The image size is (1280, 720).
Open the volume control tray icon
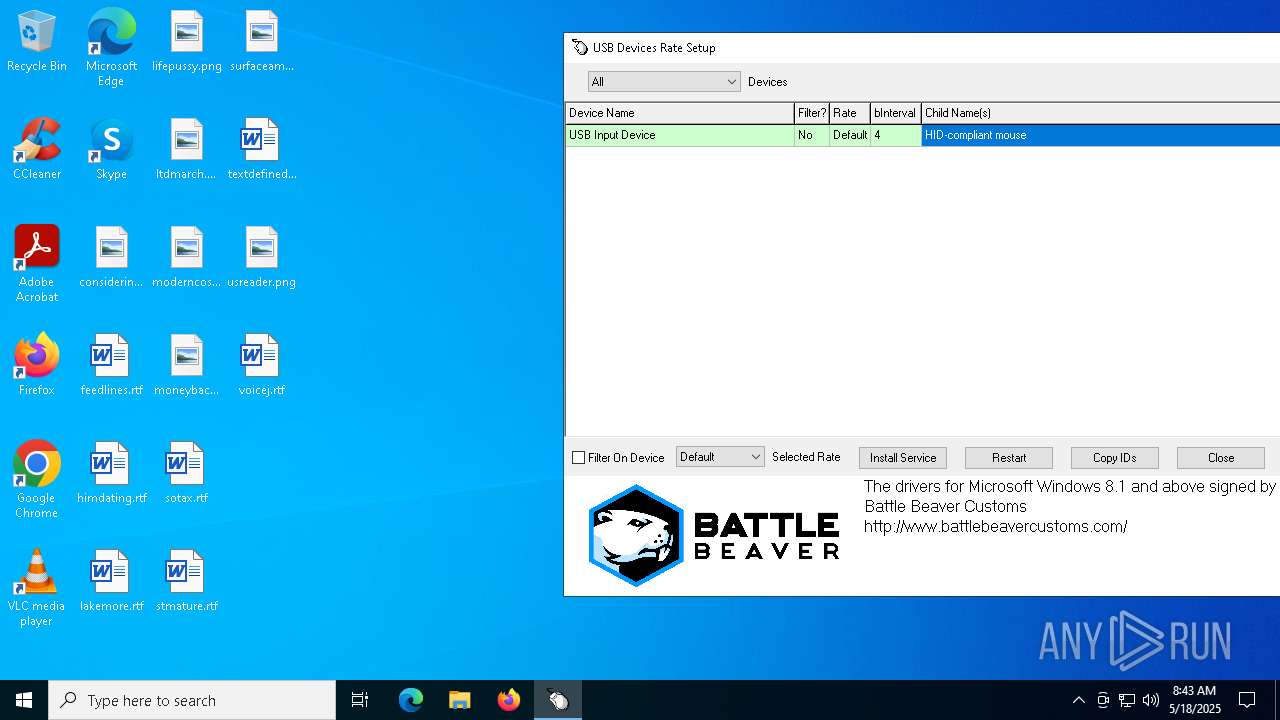pyautogui.click(x=1151, y=700)
